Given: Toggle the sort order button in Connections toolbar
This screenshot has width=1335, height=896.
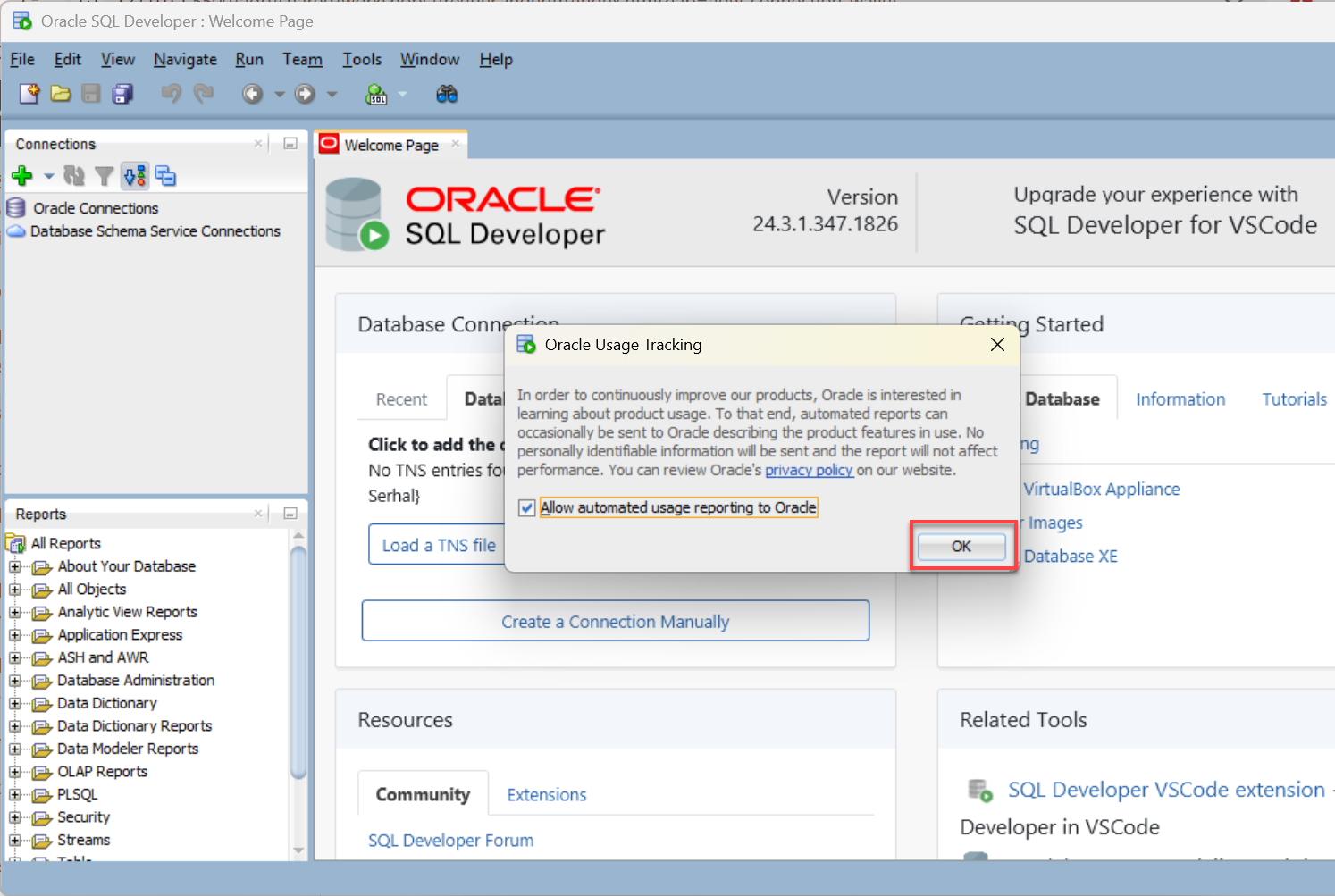Looking at the screenshot, I should pos(135,176).
